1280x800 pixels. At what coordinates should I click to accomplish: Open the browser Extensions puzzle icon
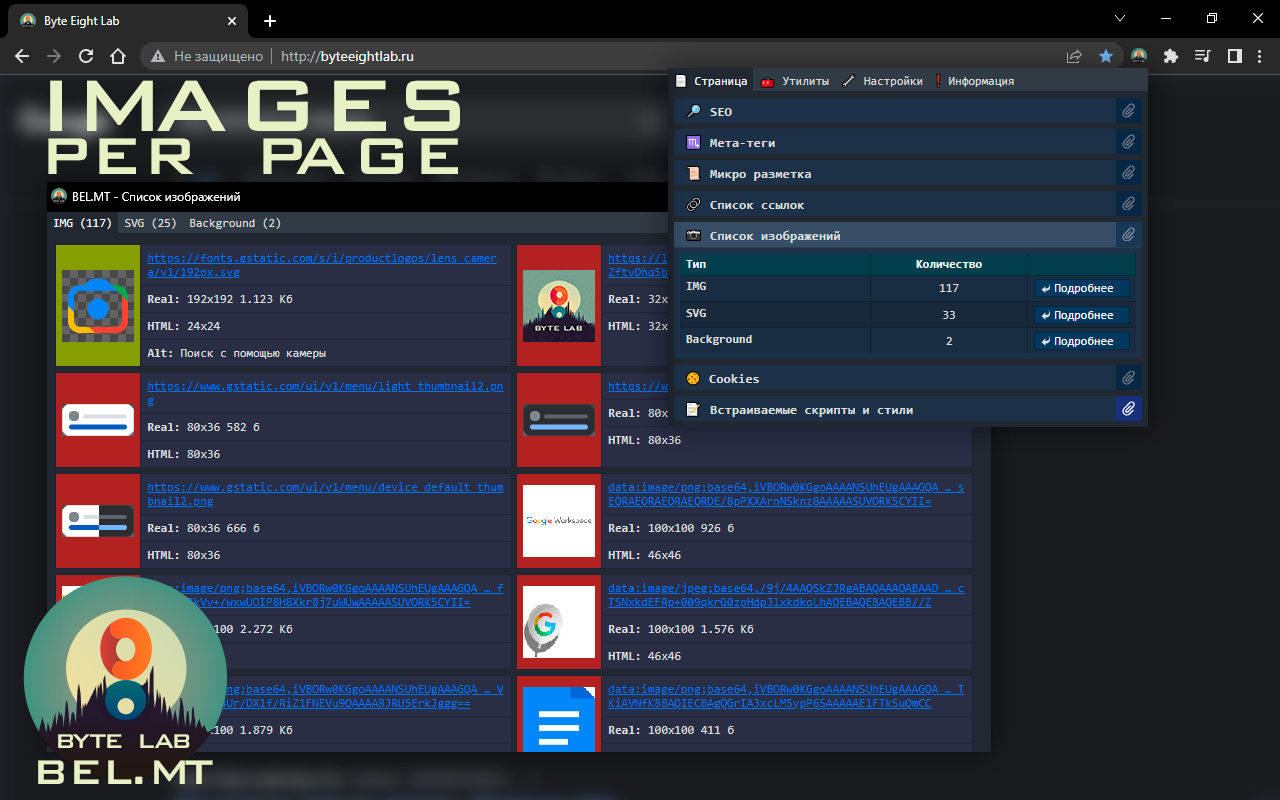1171,56
